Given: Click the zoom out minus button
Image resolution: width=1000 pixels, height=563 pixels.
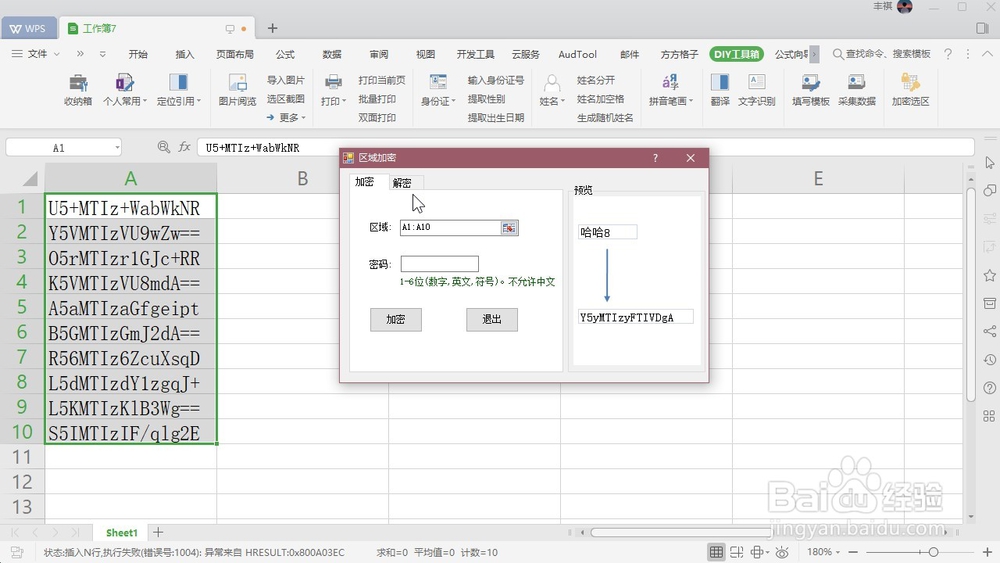Looking at the screenshot, I should click(x=853, y=552).
